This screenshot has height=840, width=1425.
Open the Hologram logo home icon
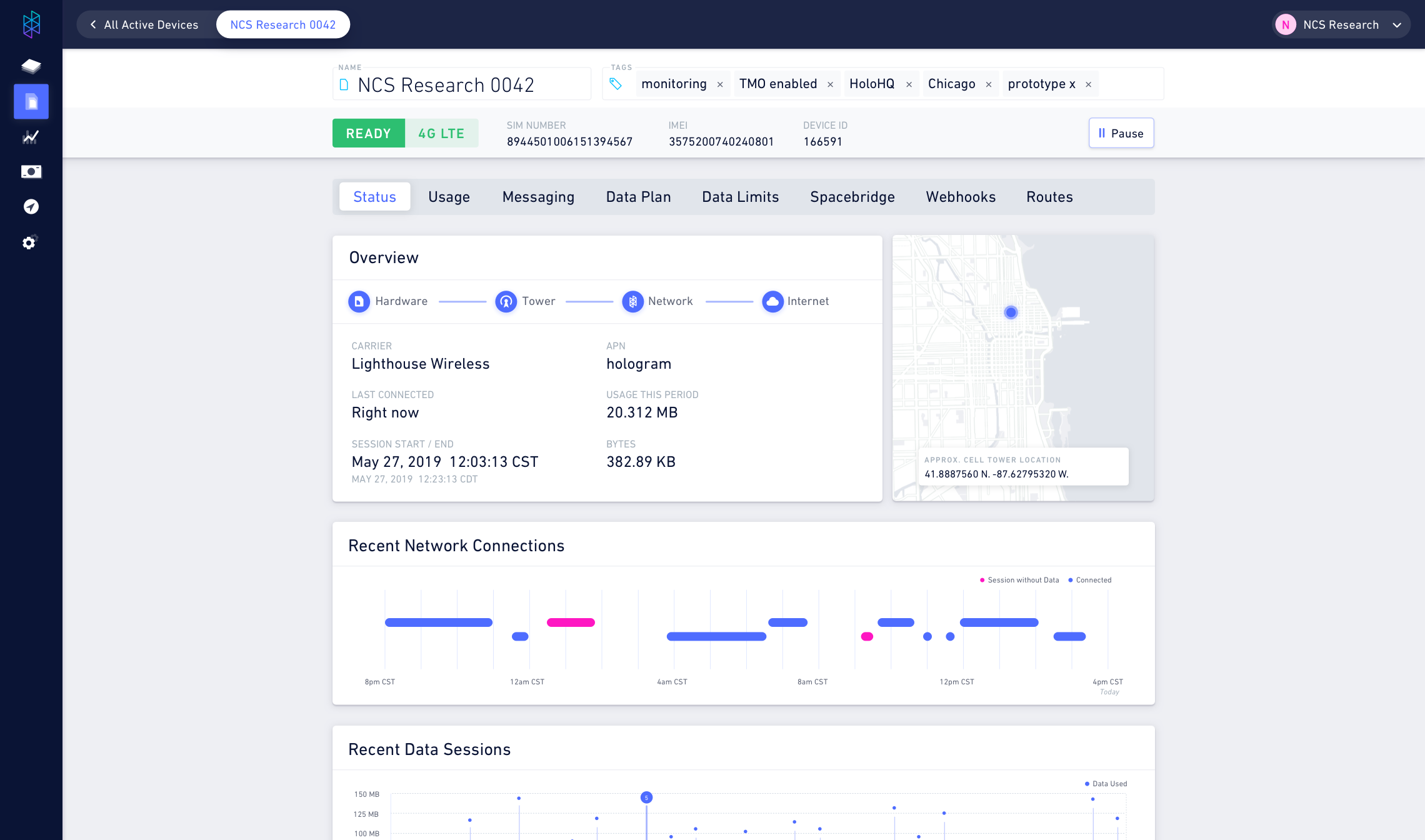[31, 24]
